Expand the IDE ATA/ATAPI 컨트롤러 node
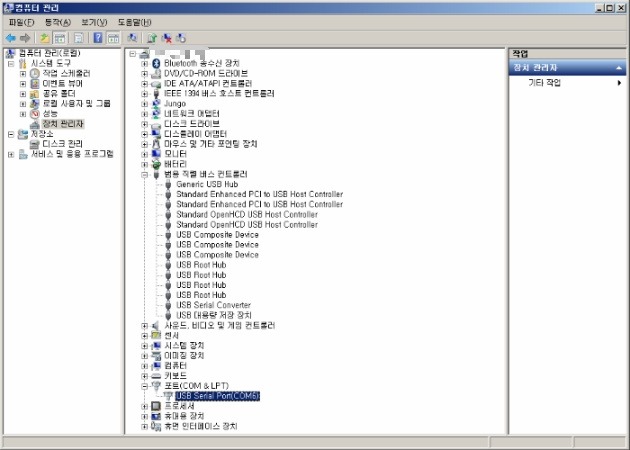 click(x=144, y=84)
